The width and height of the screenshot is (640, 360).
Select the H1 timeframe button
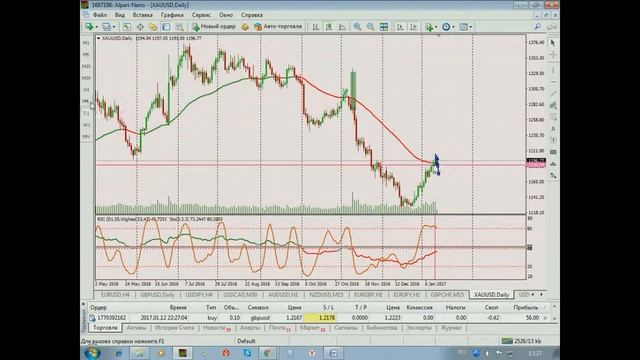point(86,90)
